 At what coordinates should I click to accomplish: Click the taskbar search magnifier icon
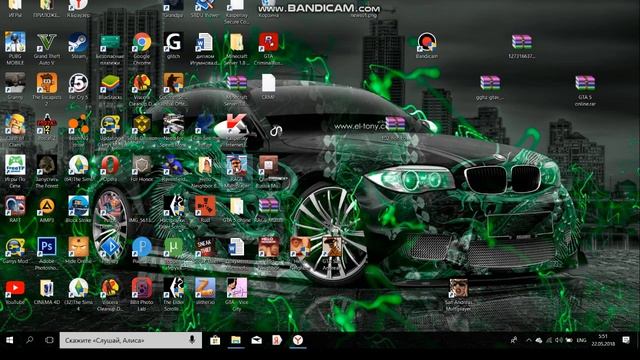(29, 340)
